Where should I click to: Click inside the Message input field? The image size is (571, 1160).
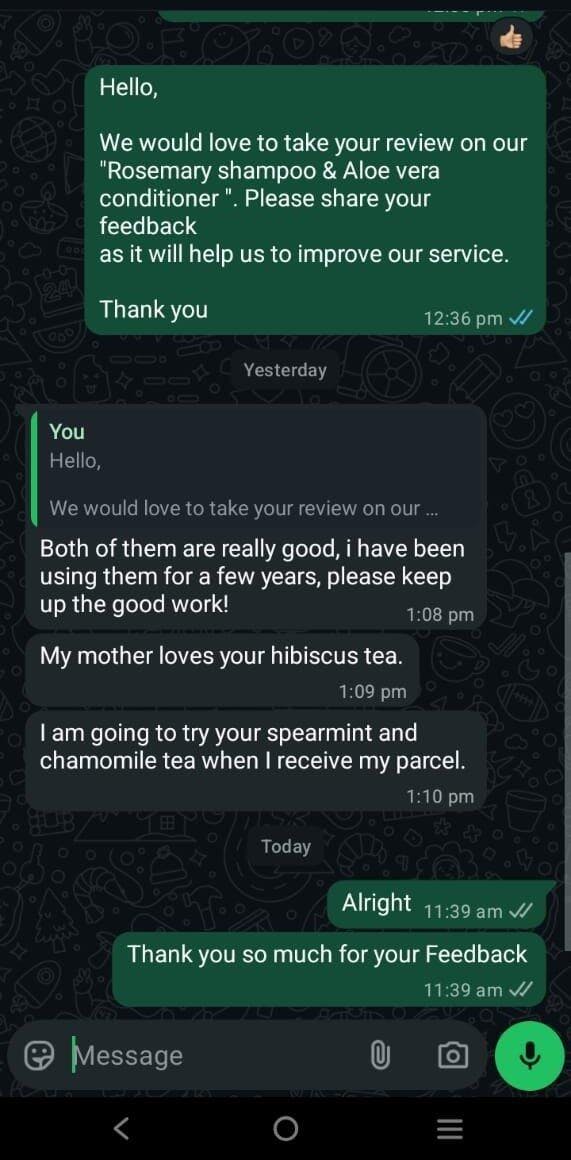click(x=214, y=1056)
